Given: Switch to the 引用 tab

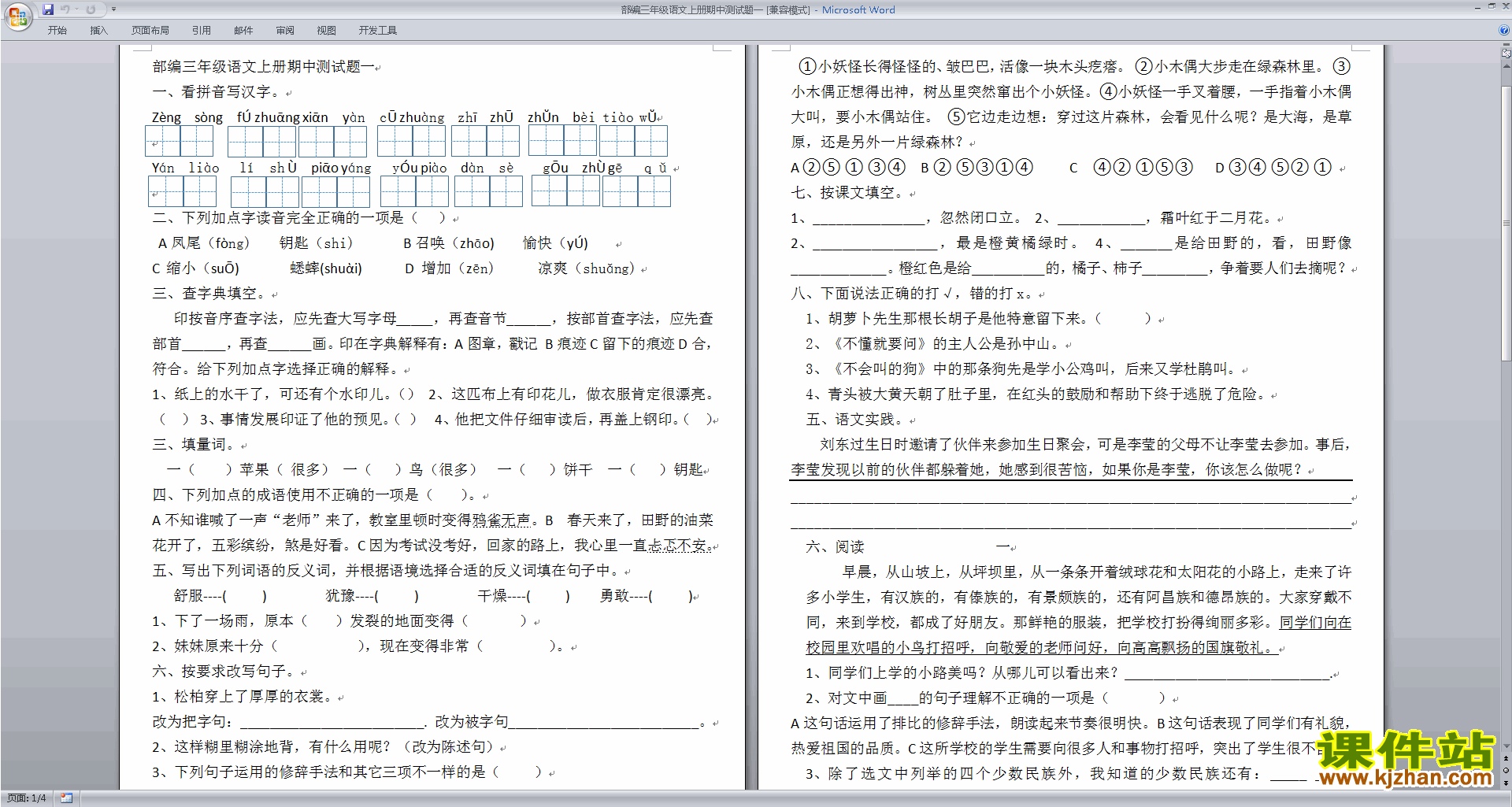Looking at the screenshot, I should [x=201, y=30].
